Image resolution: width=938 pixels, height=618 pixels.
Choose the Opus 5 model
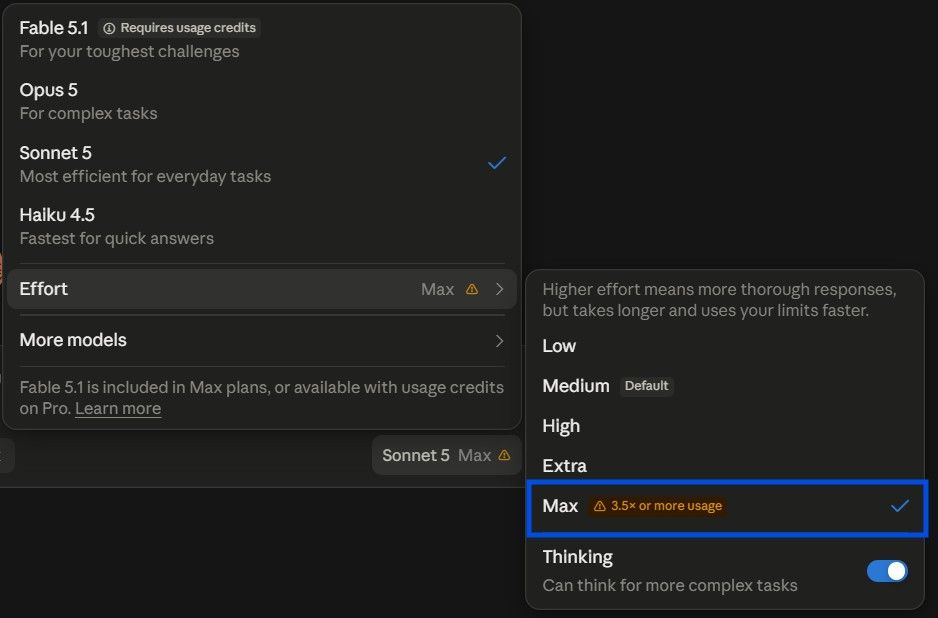[x=261, y=101]
